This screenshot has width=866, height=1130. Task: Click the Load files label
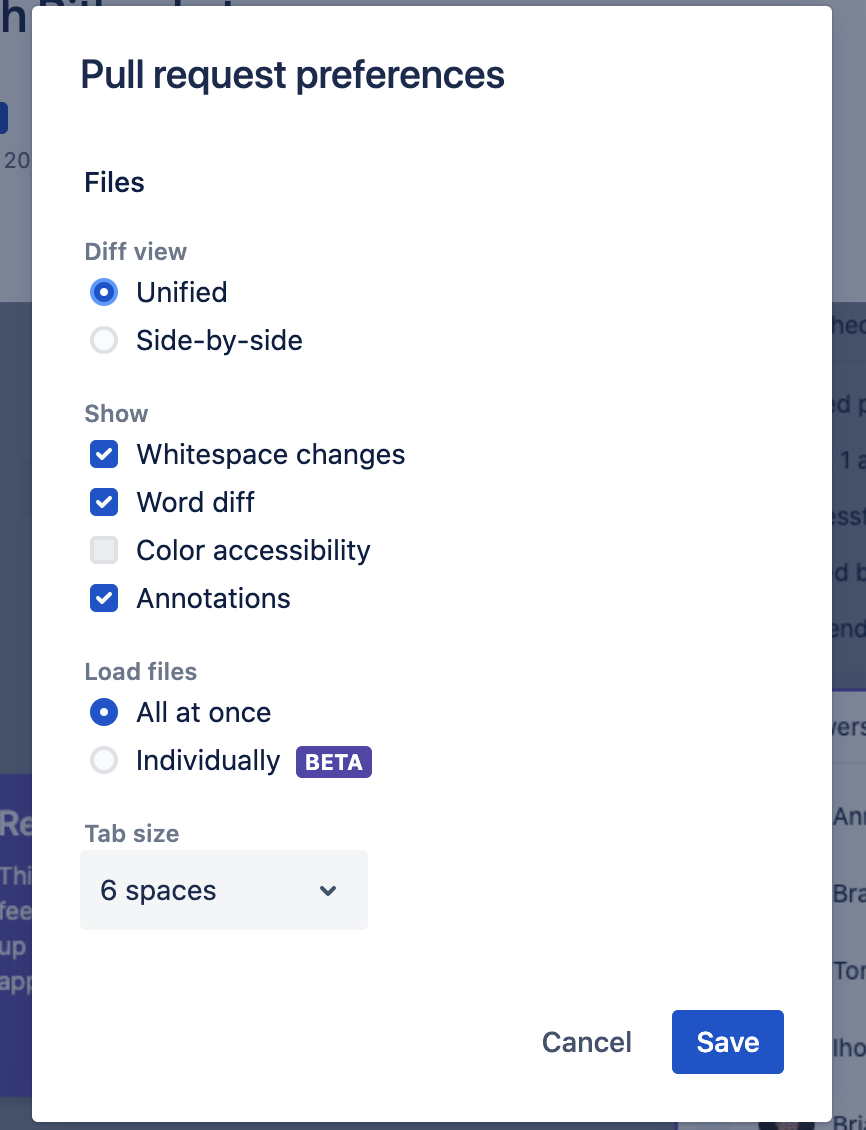click(x=140, y=671)
